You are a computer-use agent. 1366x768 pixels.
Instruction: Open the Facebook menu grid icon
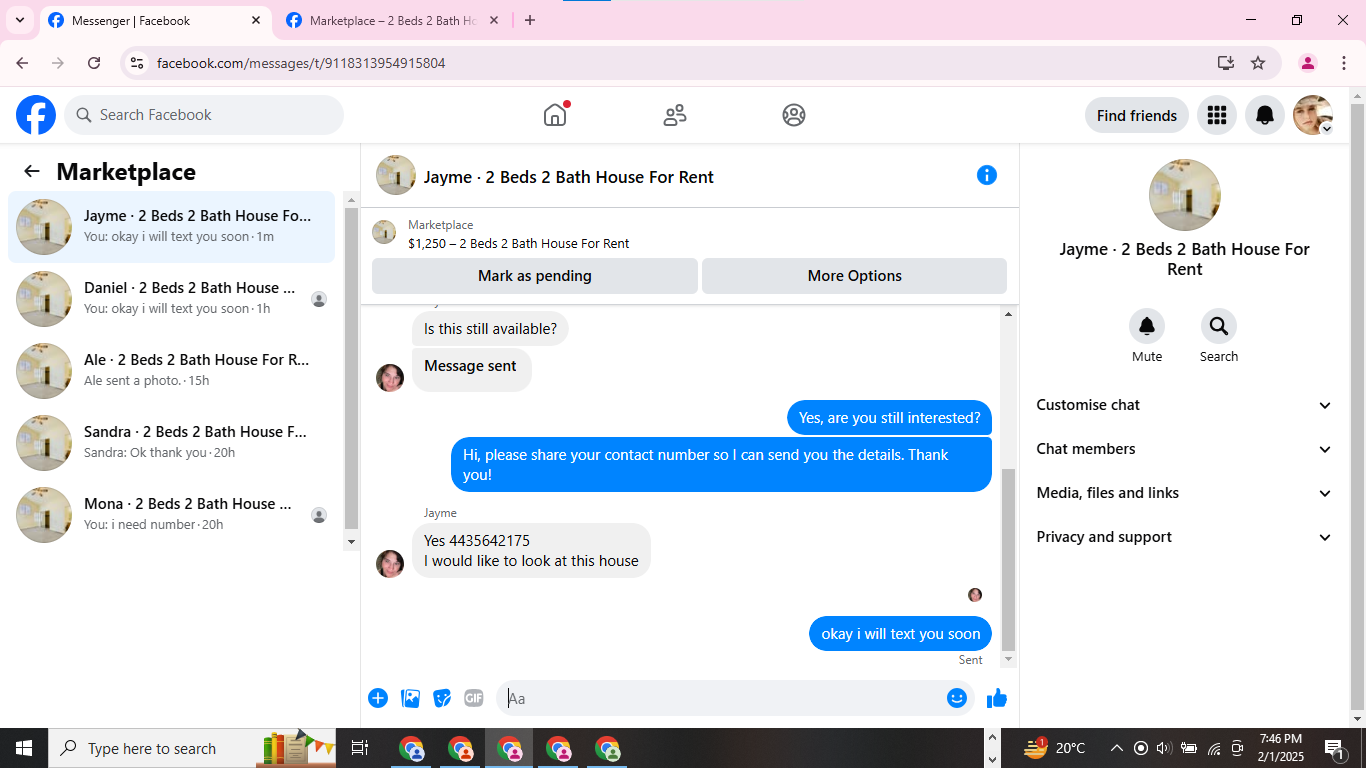pyautogui.click(x=1217, y=115)
